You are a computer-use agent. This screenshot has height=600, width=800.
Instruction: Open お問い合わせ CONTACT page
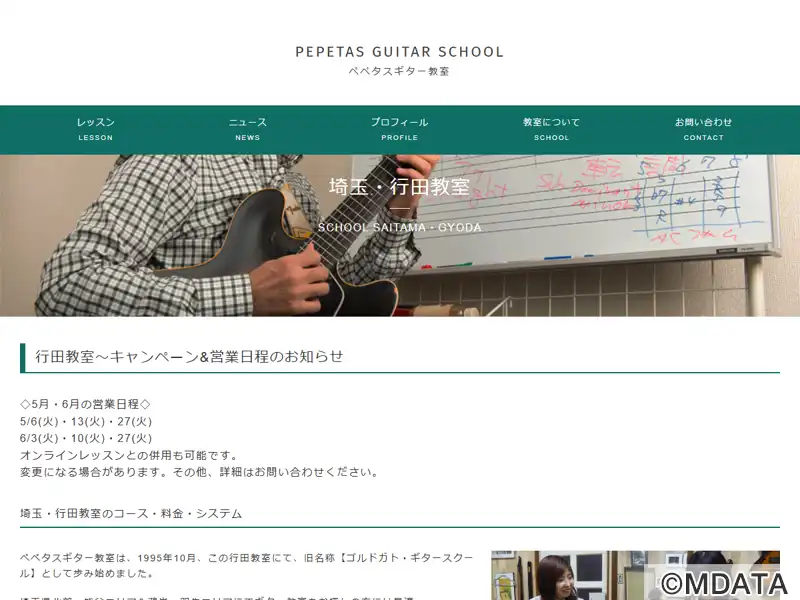703,130
